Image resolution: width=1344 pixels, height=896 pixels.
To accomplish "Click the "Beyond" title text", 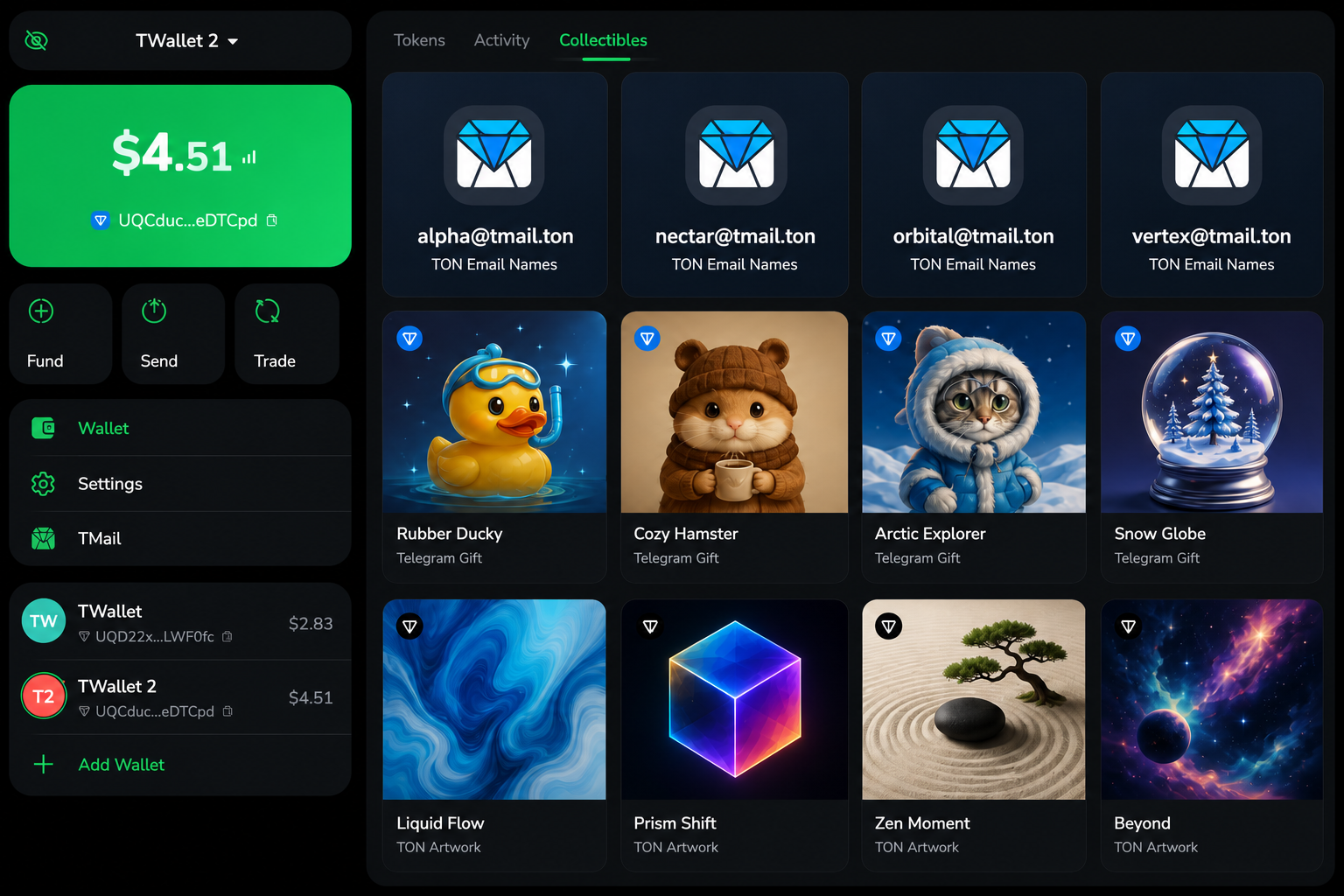I will (x=1142, y=823).
